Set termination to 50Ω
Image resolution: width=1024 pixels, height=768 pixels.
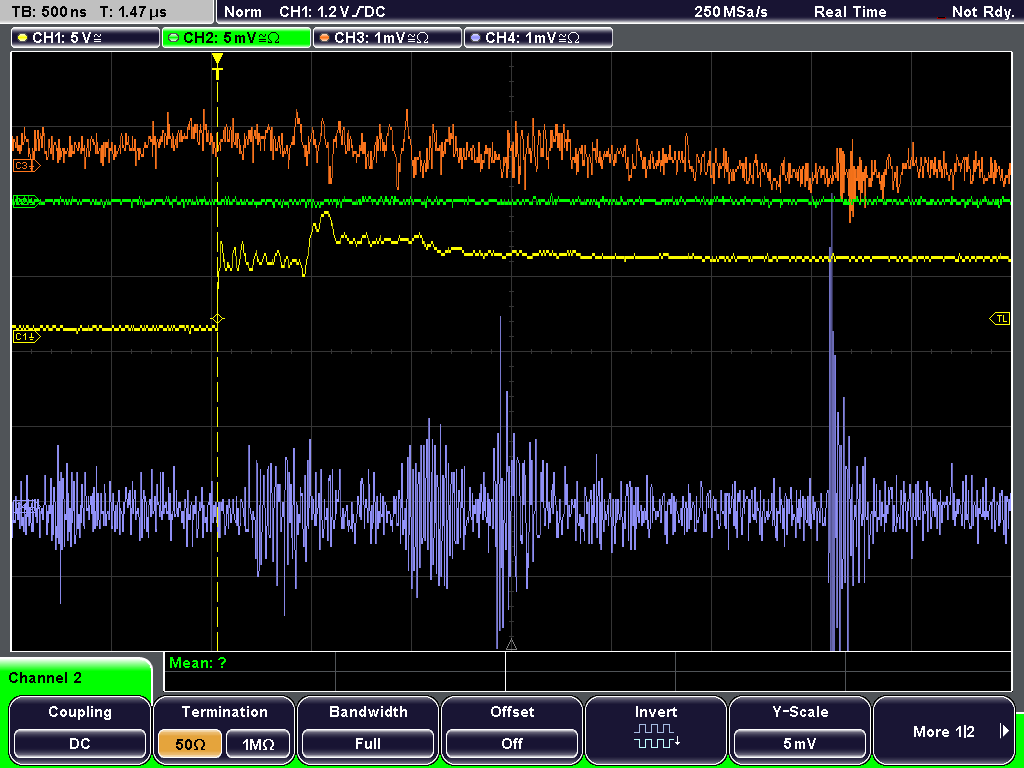click(190, 744)
